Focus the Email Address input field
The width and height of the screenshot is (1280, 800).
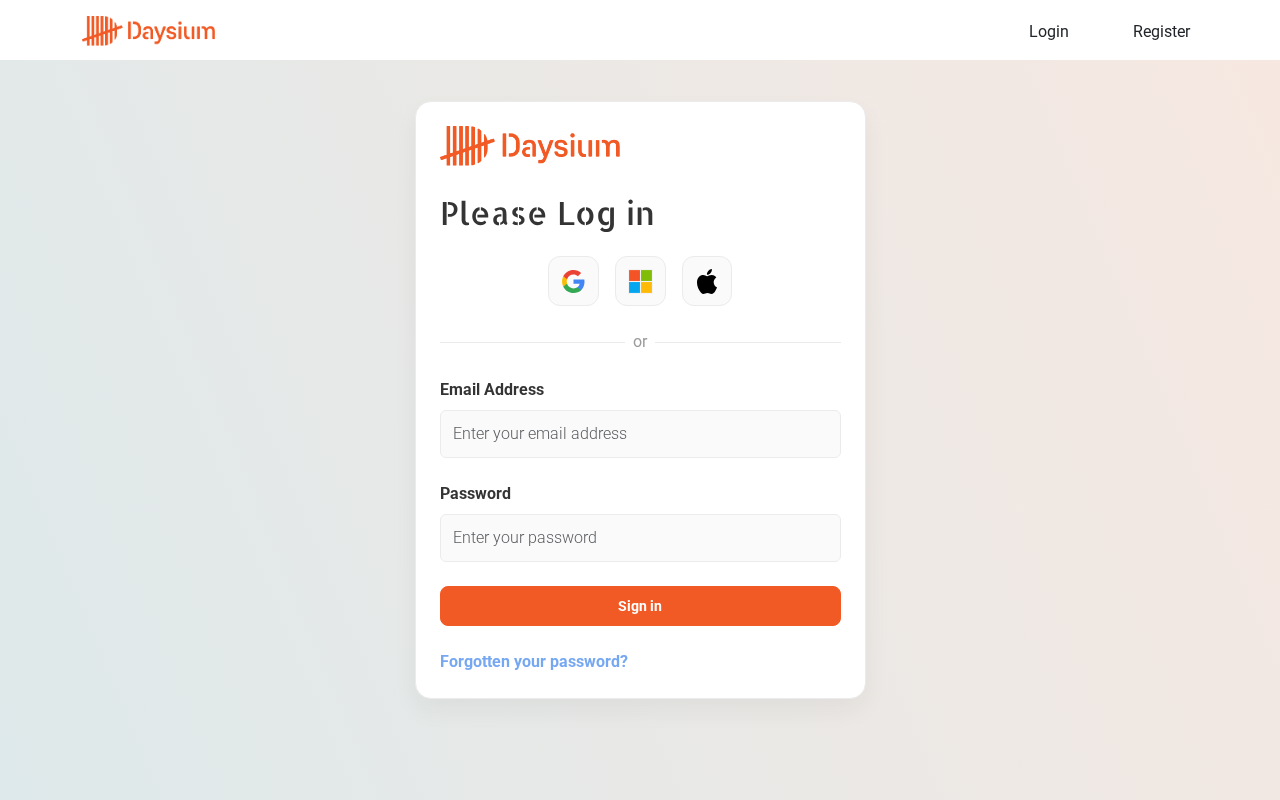point(640,434)
